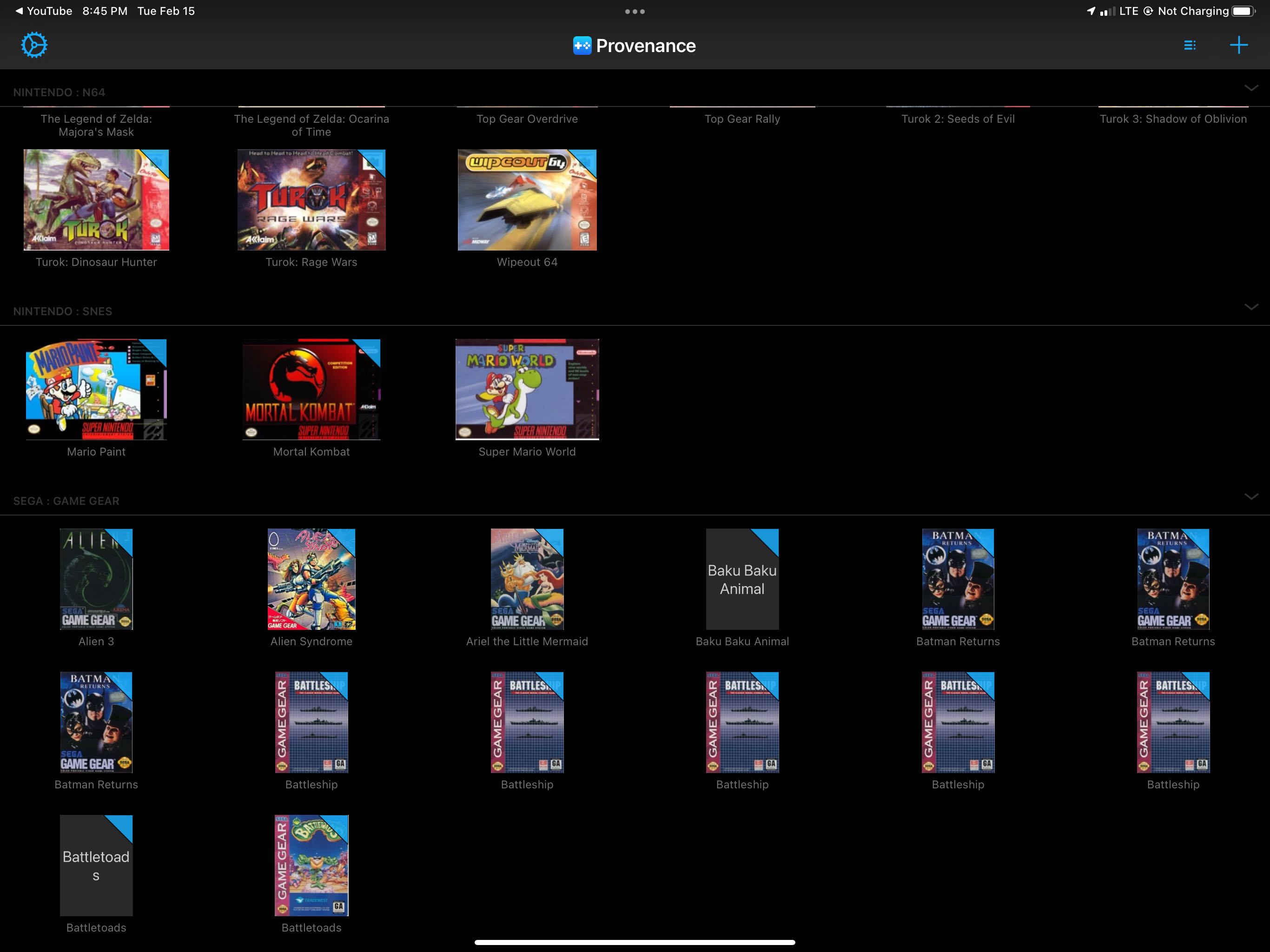Open Mario Paint cover art

(x=96, y=389)
